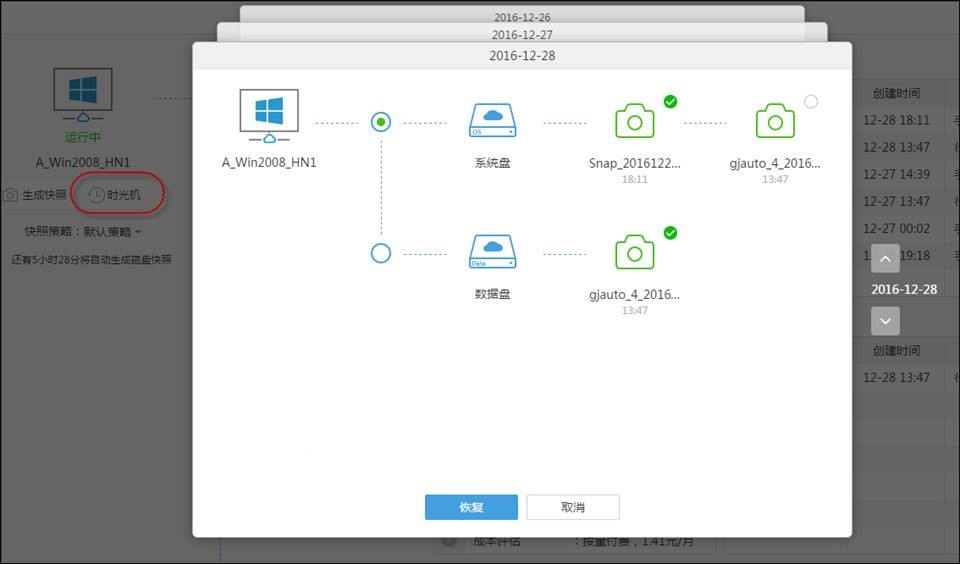Select the Snap_2016122 snapshot camera icon
This screenshot has height=564, width=960.
(634, 121)
